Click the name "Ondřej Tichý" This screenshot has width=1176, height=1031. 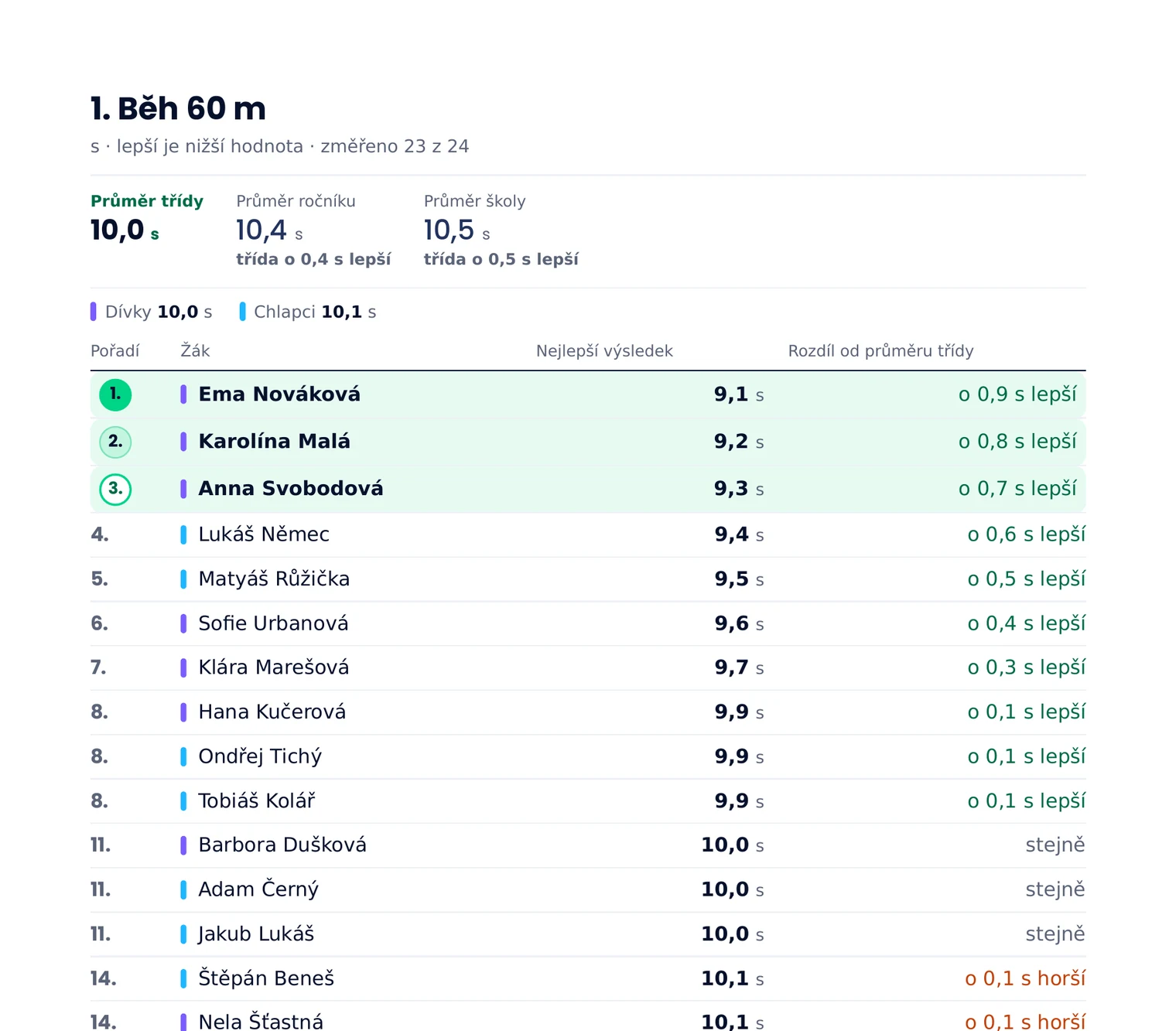[260, 756]
